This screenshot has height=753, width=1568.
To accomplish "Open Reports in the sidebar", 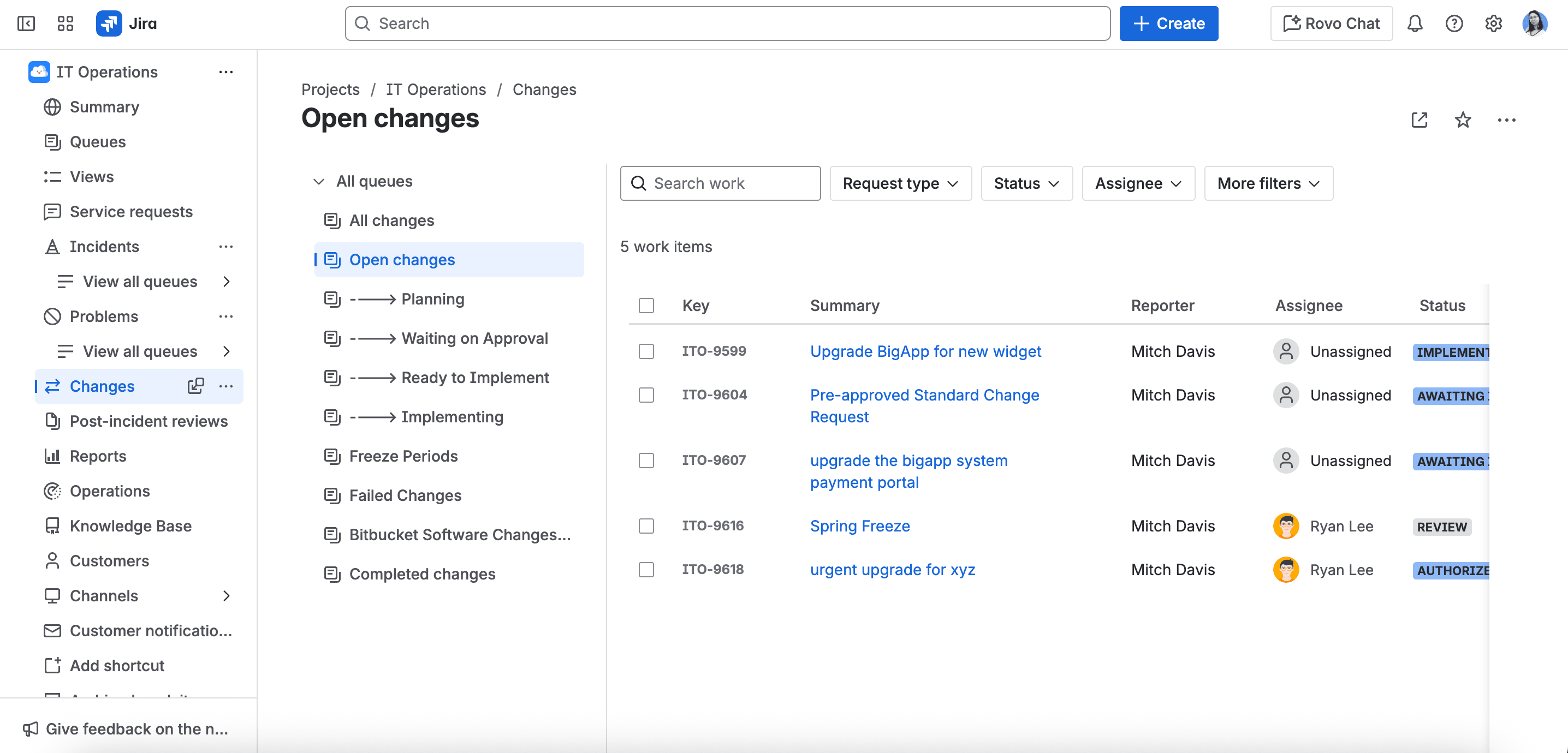I will point(97,456).
